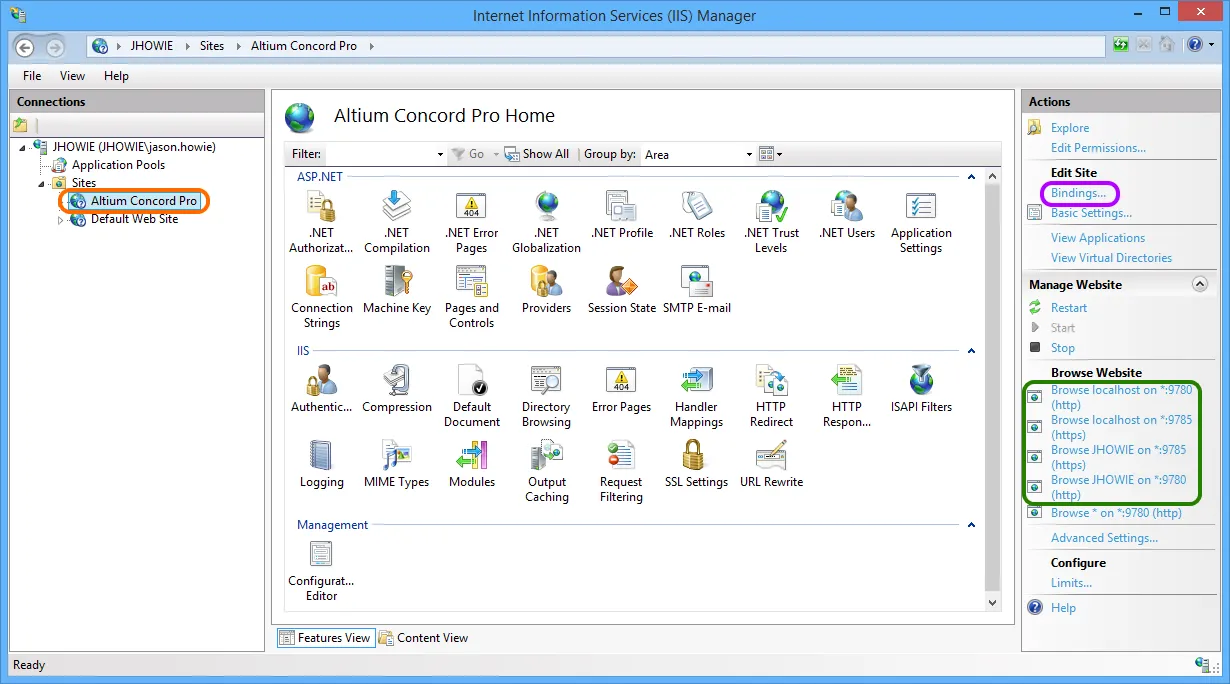This screenshot has height=684, width=1230.
Task: Click the Back navigation button
Action: pos(25,47)
